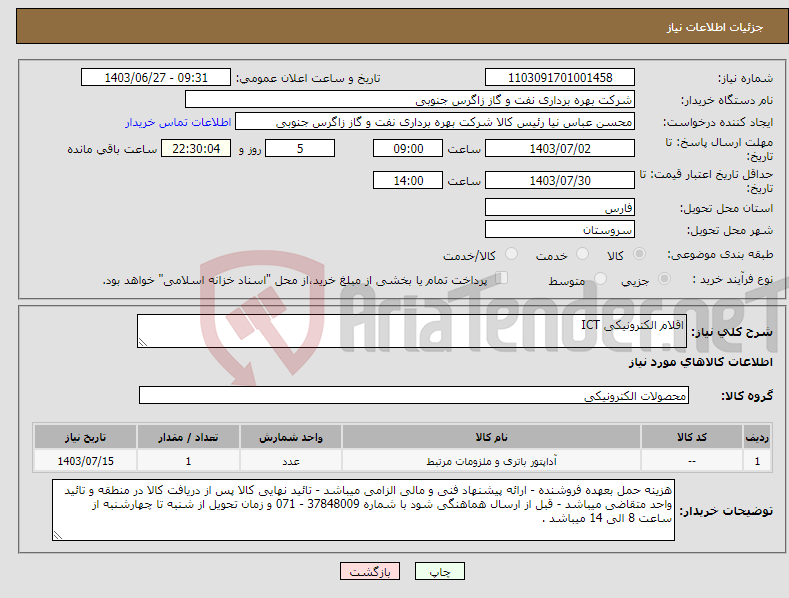Click the item name آداپتور باتری و ملزومات مرتبط
The image size is (789, 598).
[491, 461]
